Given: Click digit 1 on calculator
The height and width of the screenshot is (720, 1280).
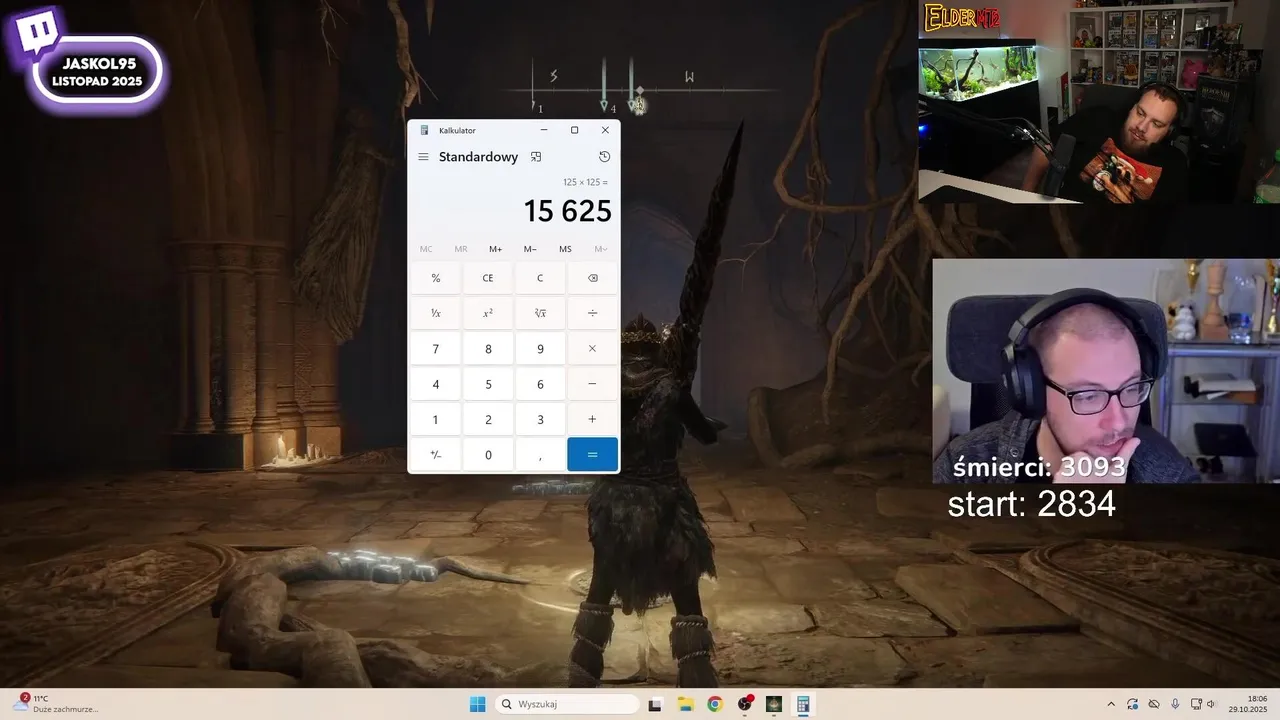Looking at the screenshot, I should point(435,419).
